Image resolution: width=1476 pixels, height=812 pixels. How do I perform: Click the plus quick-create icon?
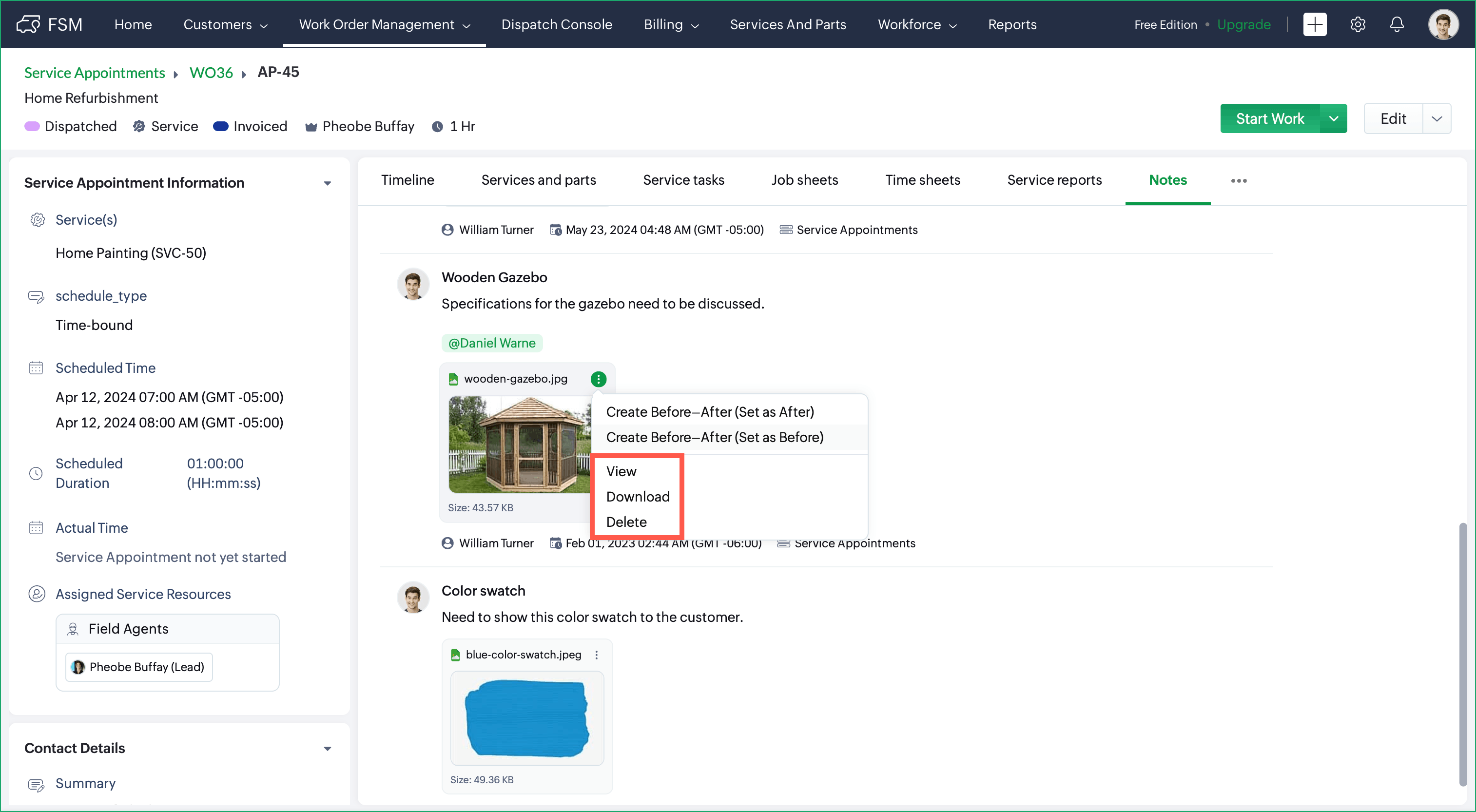(1315, 25)
